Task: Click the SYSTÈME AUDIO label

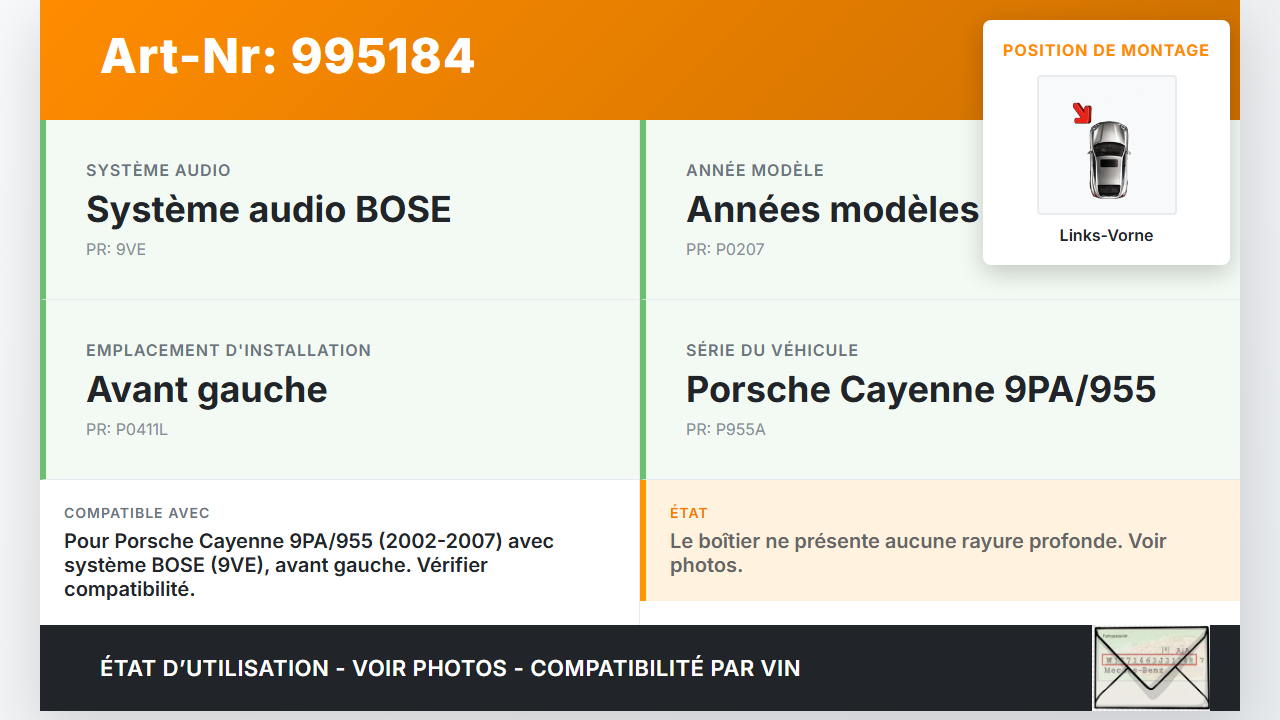Action: [158, 171]
